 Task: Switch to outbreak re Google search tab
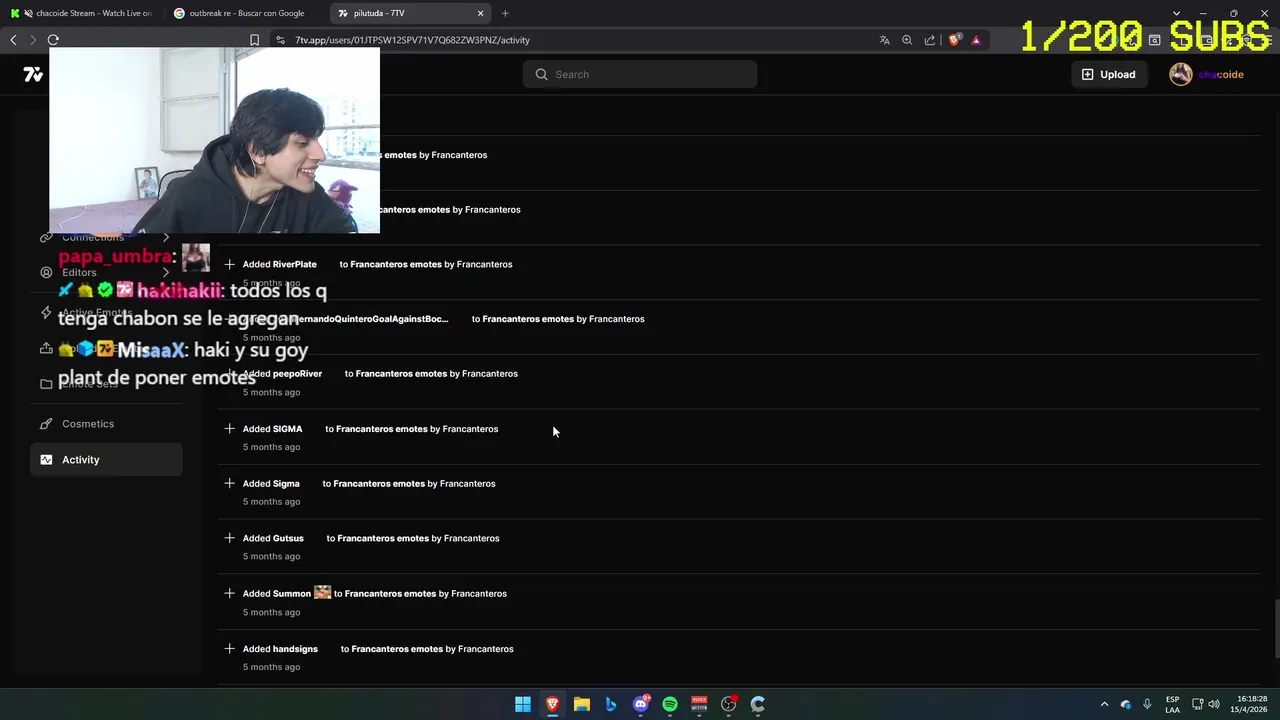tap(245, 13)
